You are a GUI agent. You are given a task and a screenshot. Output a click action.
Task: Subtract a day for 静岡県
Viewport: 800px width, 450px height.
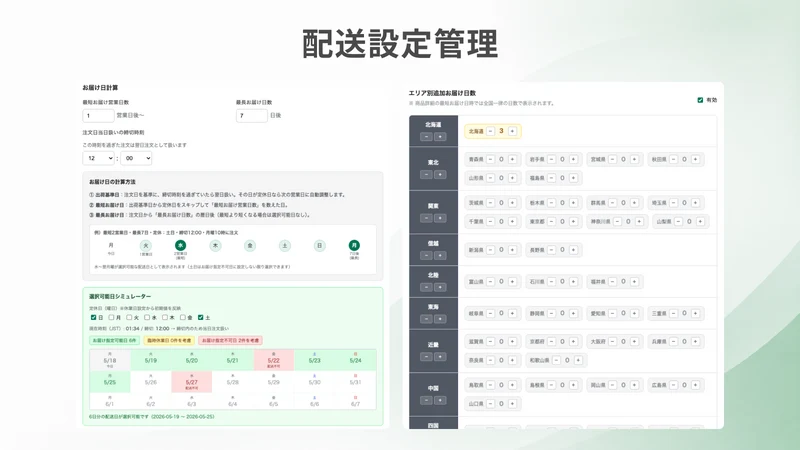pyautogui.click(x=552, y=313)
